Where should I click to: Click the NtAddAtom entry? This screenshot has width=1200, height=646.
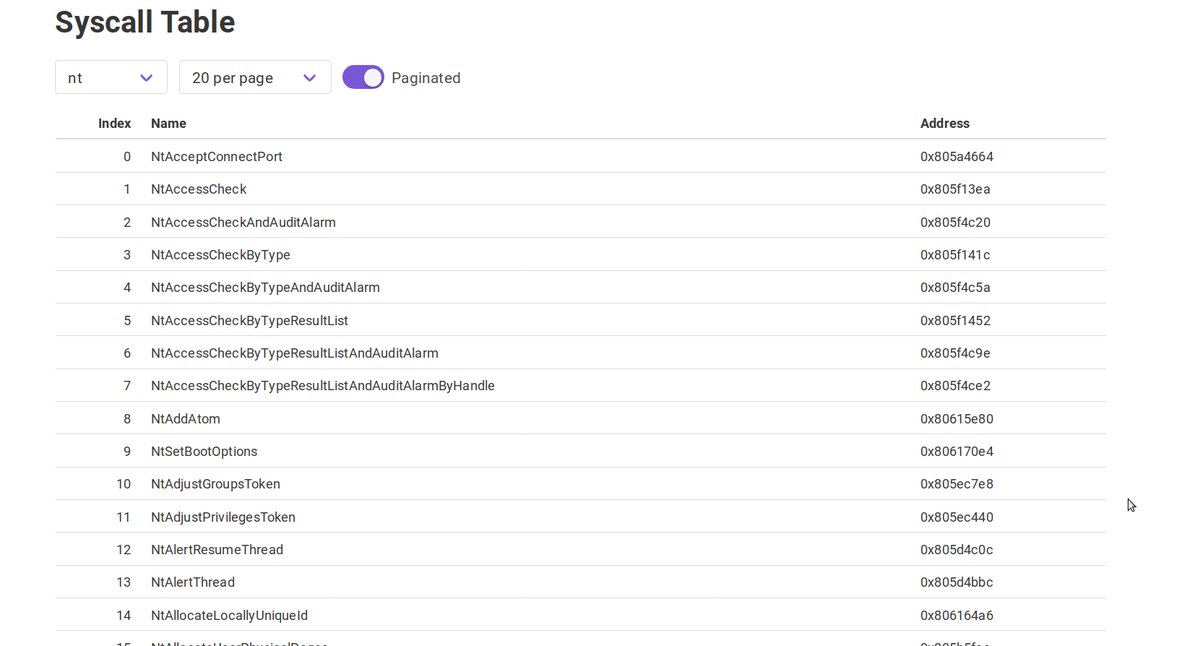186,419
